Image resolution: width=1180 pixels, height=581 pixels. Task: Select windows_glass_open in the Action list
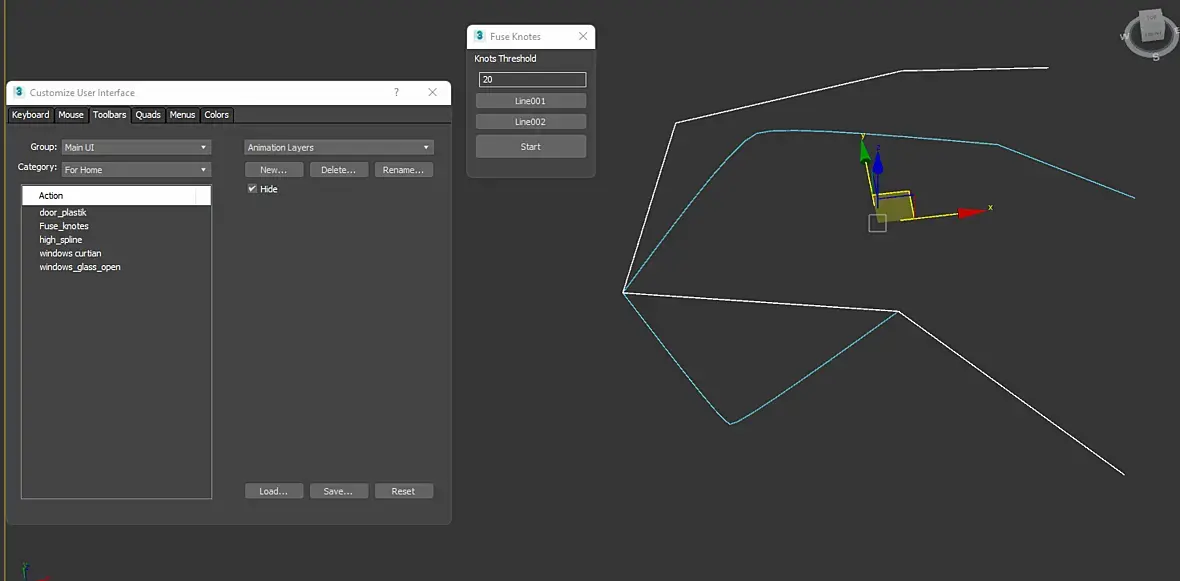click(x=80, y=266)
